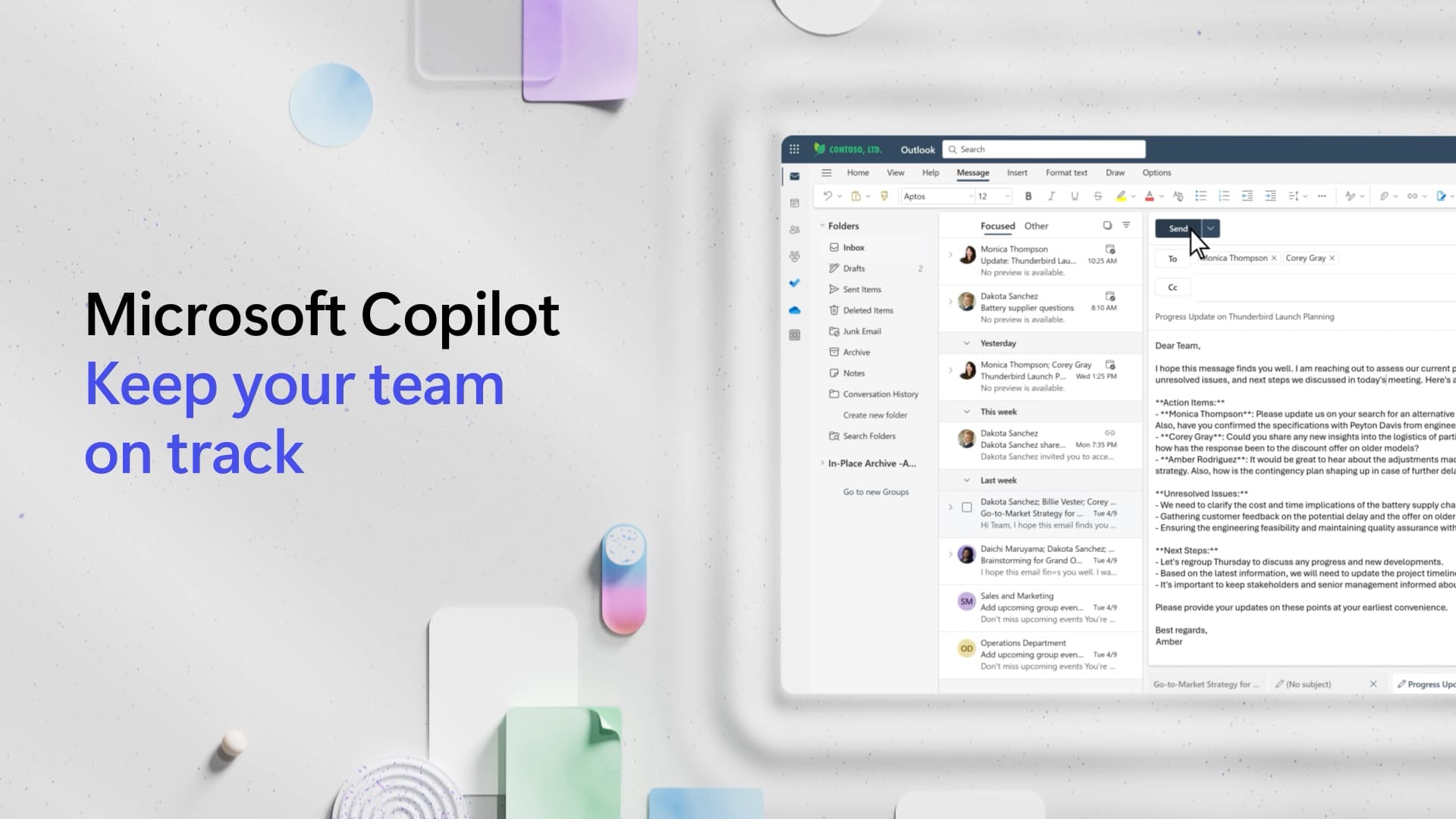
Task: Click the Numbered list icon
Action: [1222, 196]
